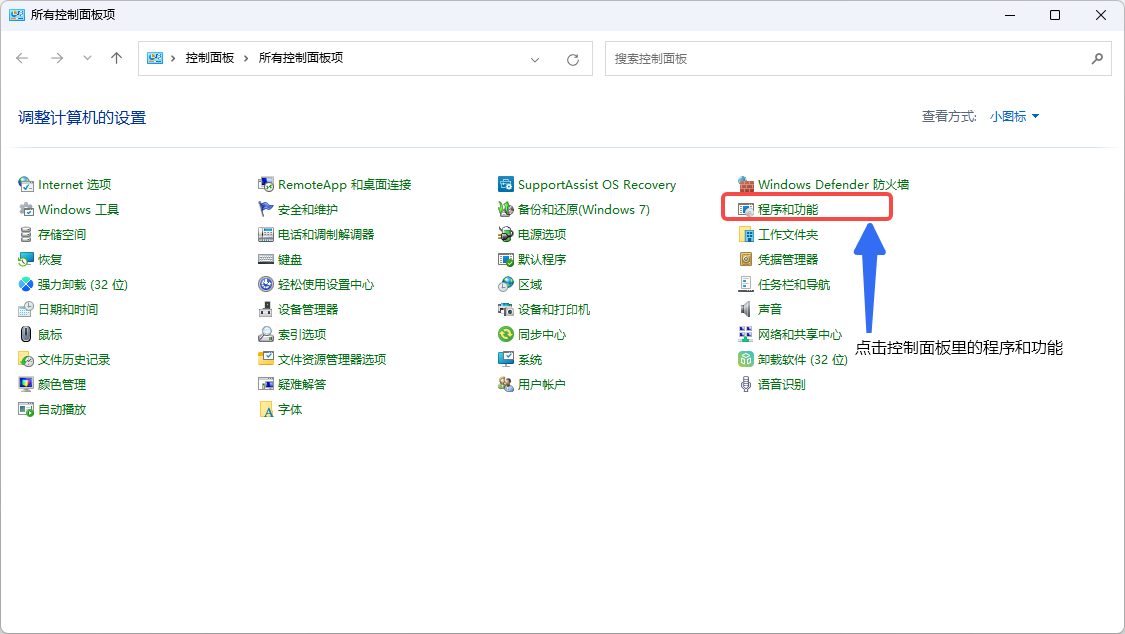This screenshot has height=634, width=1125.
Task: Open the 疑难解答 icon
Action: [266, 384]
